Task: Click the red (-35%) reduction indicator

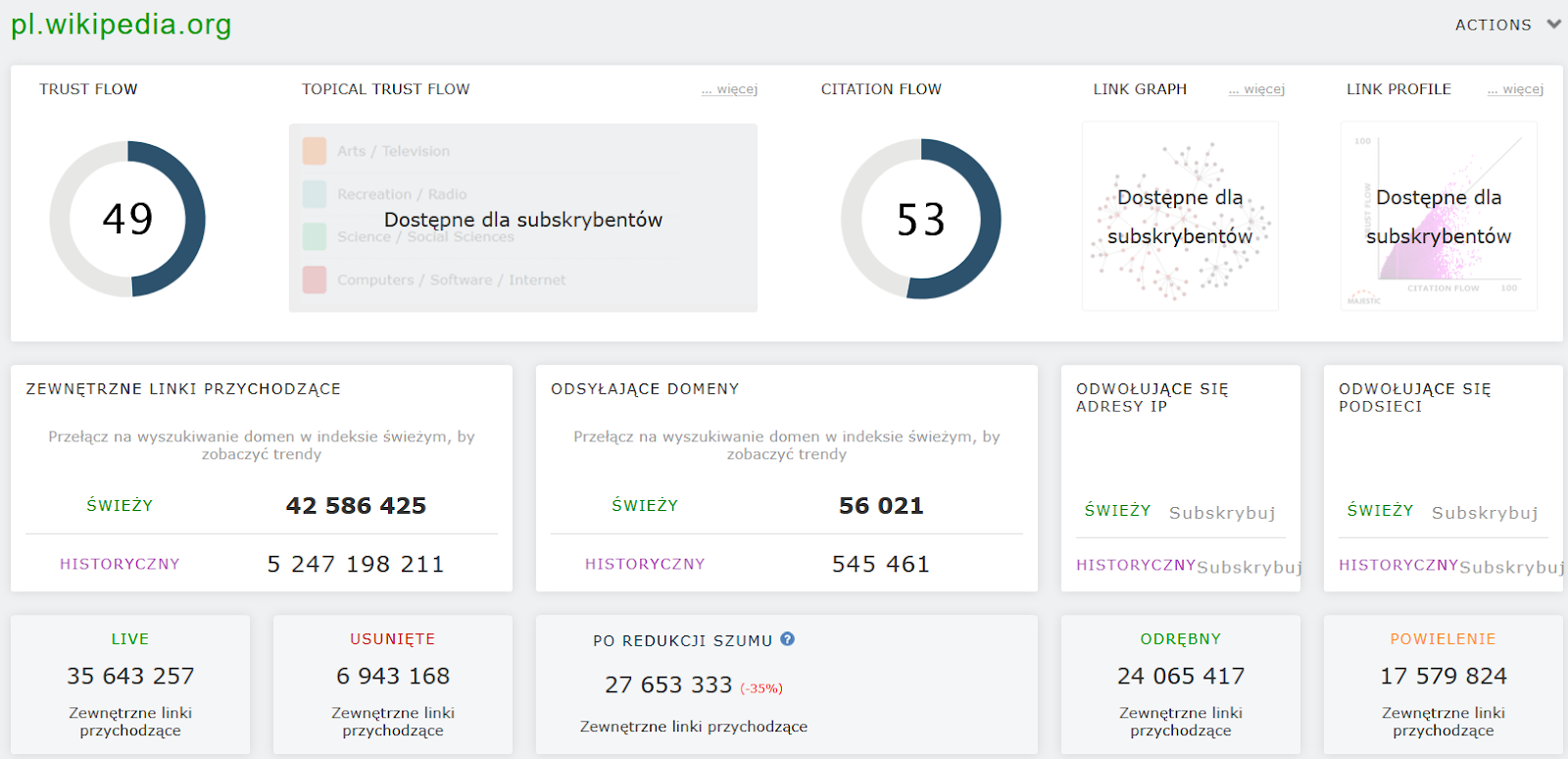Action: [761, 688]
